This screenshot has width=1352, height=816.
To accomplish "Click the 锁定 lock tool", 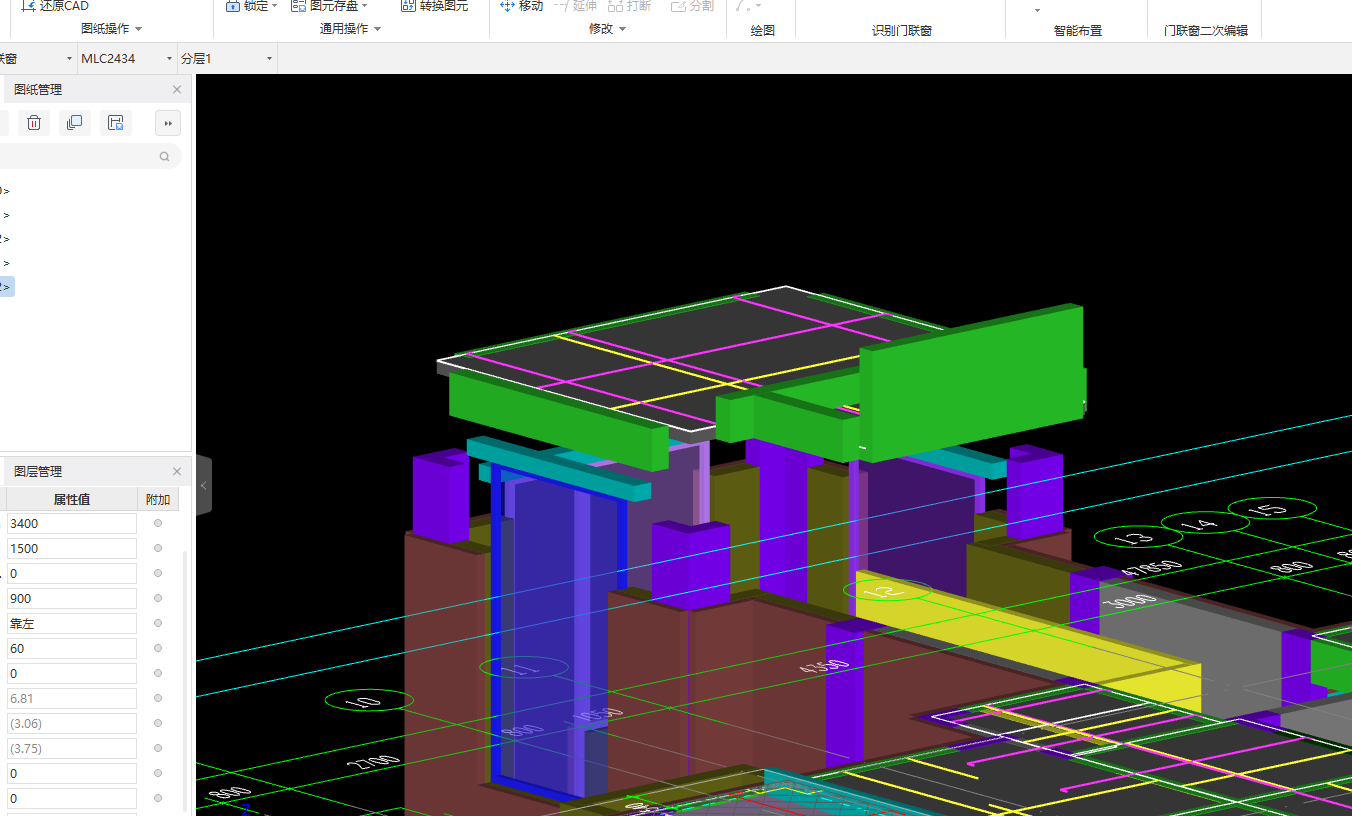I will coord(250,6).
